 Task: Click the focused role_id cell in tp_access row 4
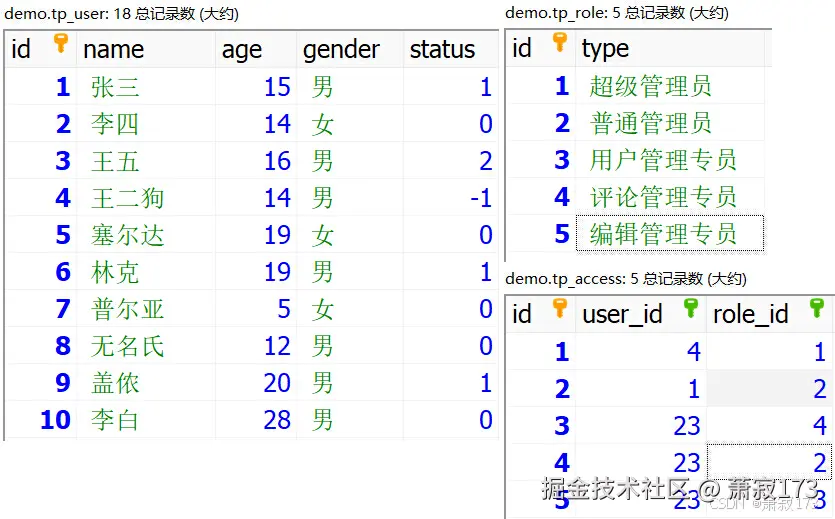tap(770, 462)
